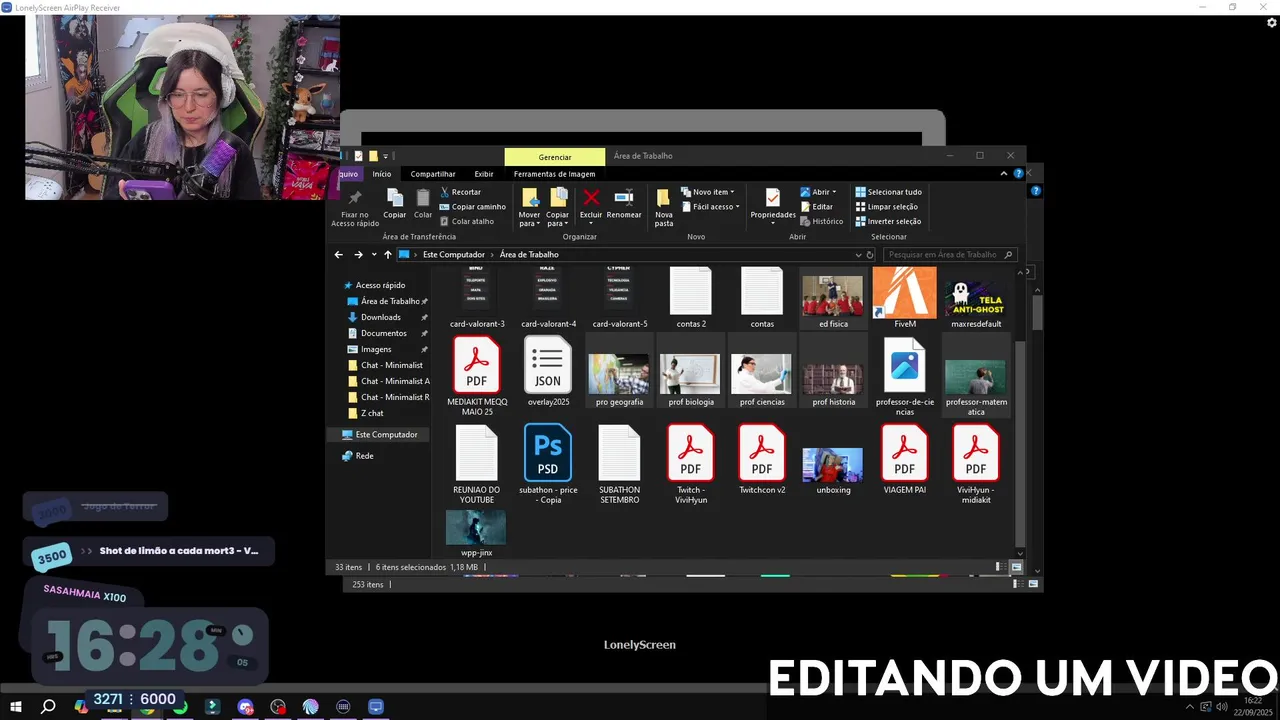Viewport: 1280px width, 720px height.
Task: Collapse the ribbon with the chevron
Action: [x=1004, y=174]
